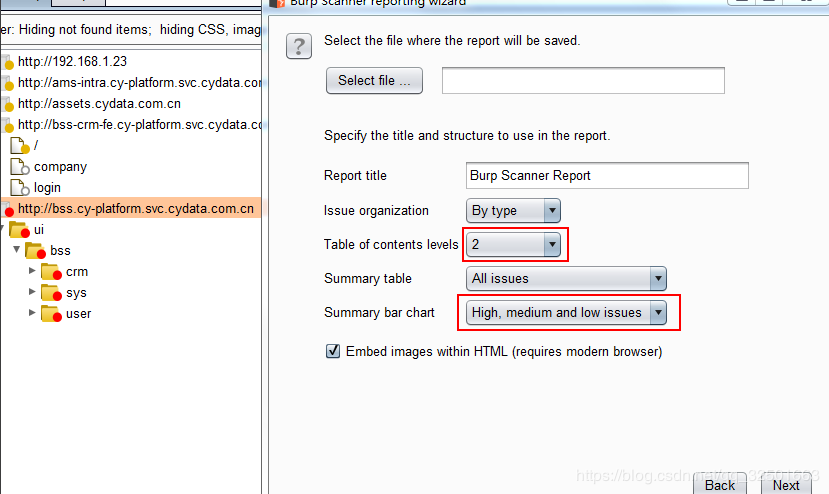Click the user folder icon
The height and width of the screenshot is (494, 829).
coord(51,314)
